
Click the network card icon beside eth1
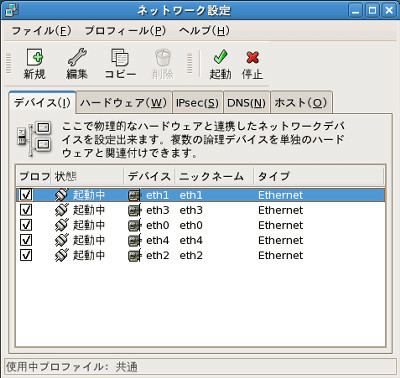click(x=135, y=195)
